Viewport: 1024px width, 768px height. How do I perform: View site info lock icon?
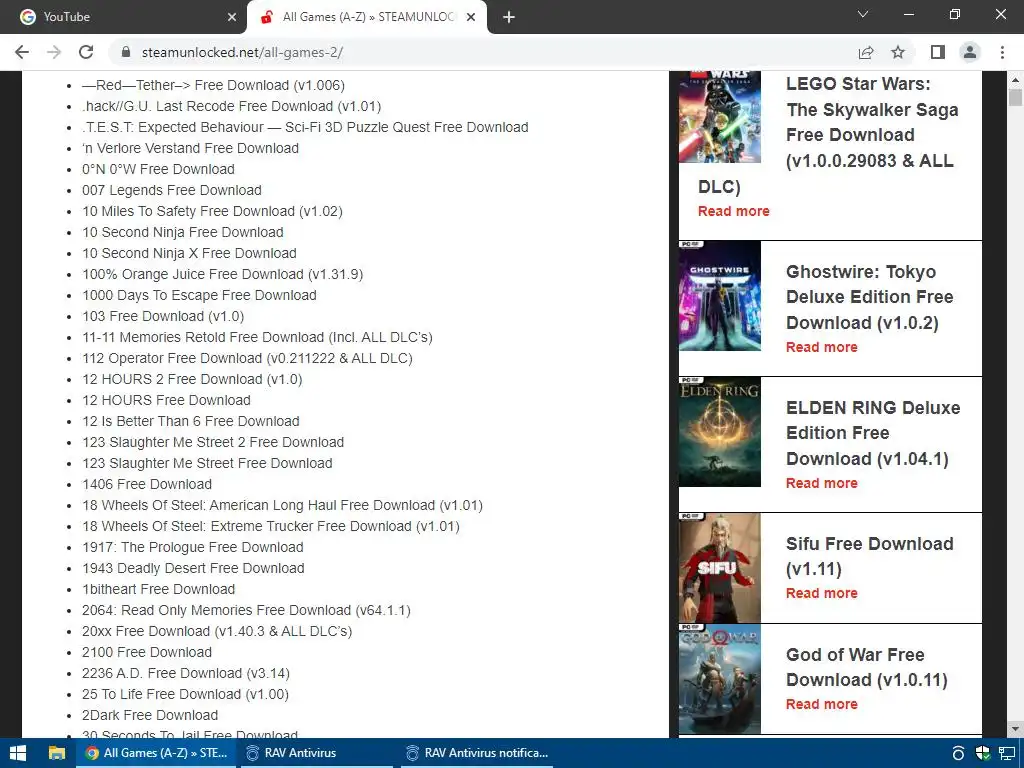coord(126,52)
